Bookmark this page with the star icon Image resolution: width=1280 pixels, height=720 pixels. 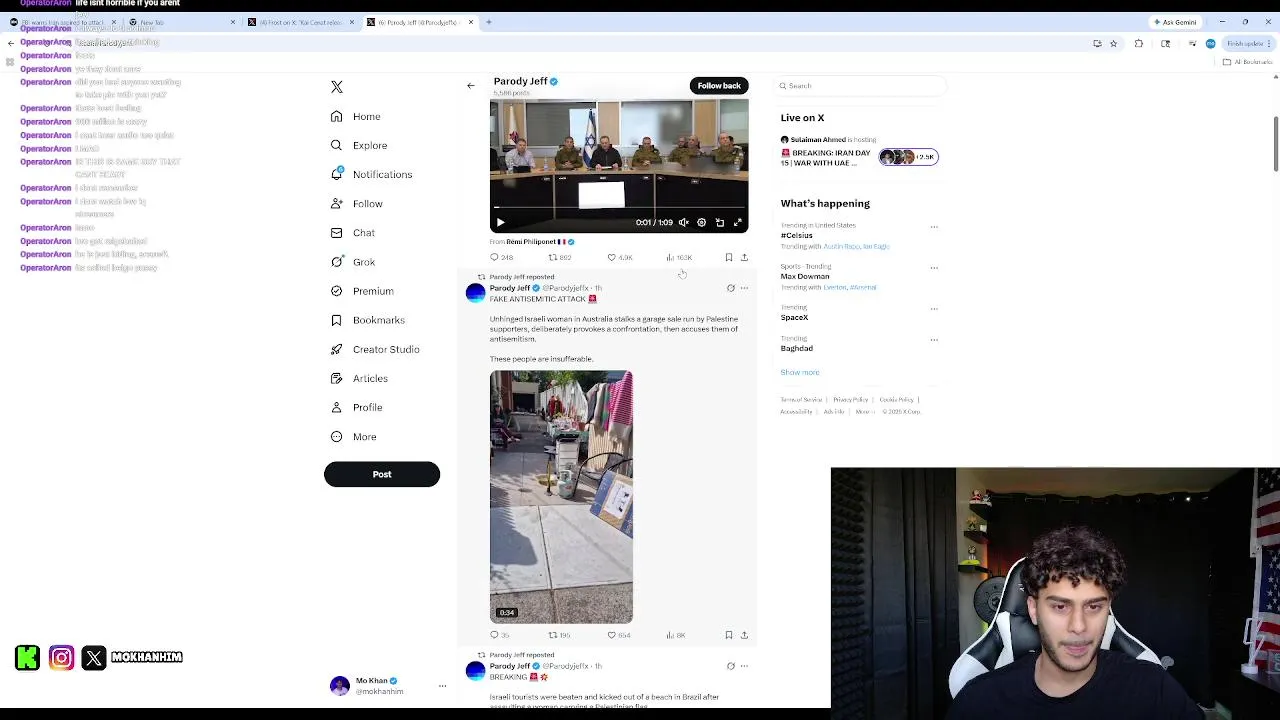pyautogui.click(x=1113, y=44)
